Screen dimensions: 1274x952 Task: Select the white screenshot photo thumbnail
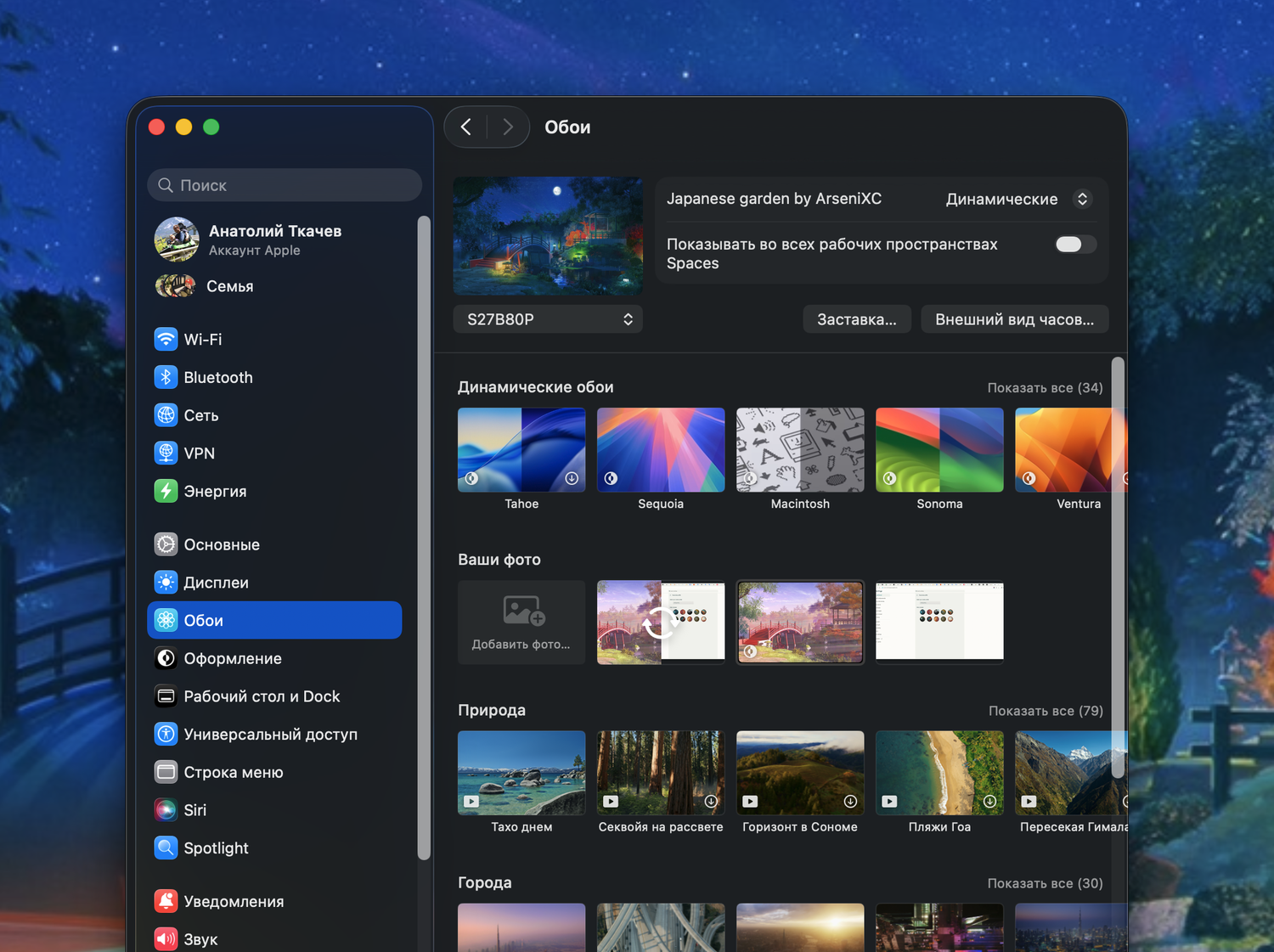click(939, 622)
